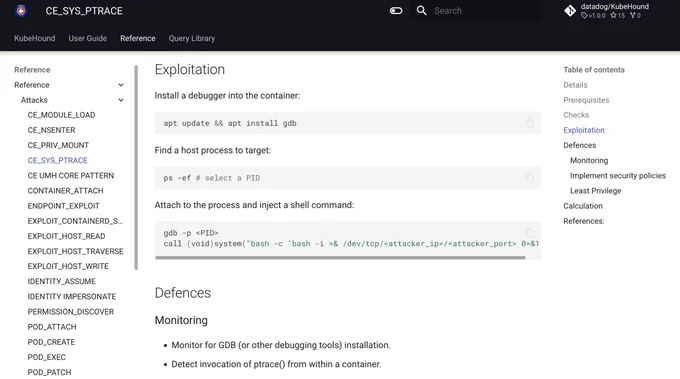Click the Monitoring subheading
This screenshot has height=379, width=680.
tap(181, 320)
